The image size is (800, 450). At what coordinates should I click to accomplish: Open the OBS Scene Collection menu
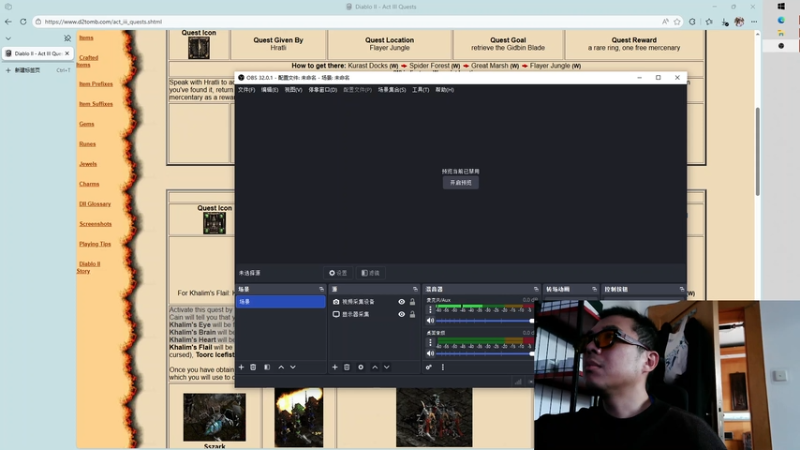pyautogui.click(x=392, y=90)
